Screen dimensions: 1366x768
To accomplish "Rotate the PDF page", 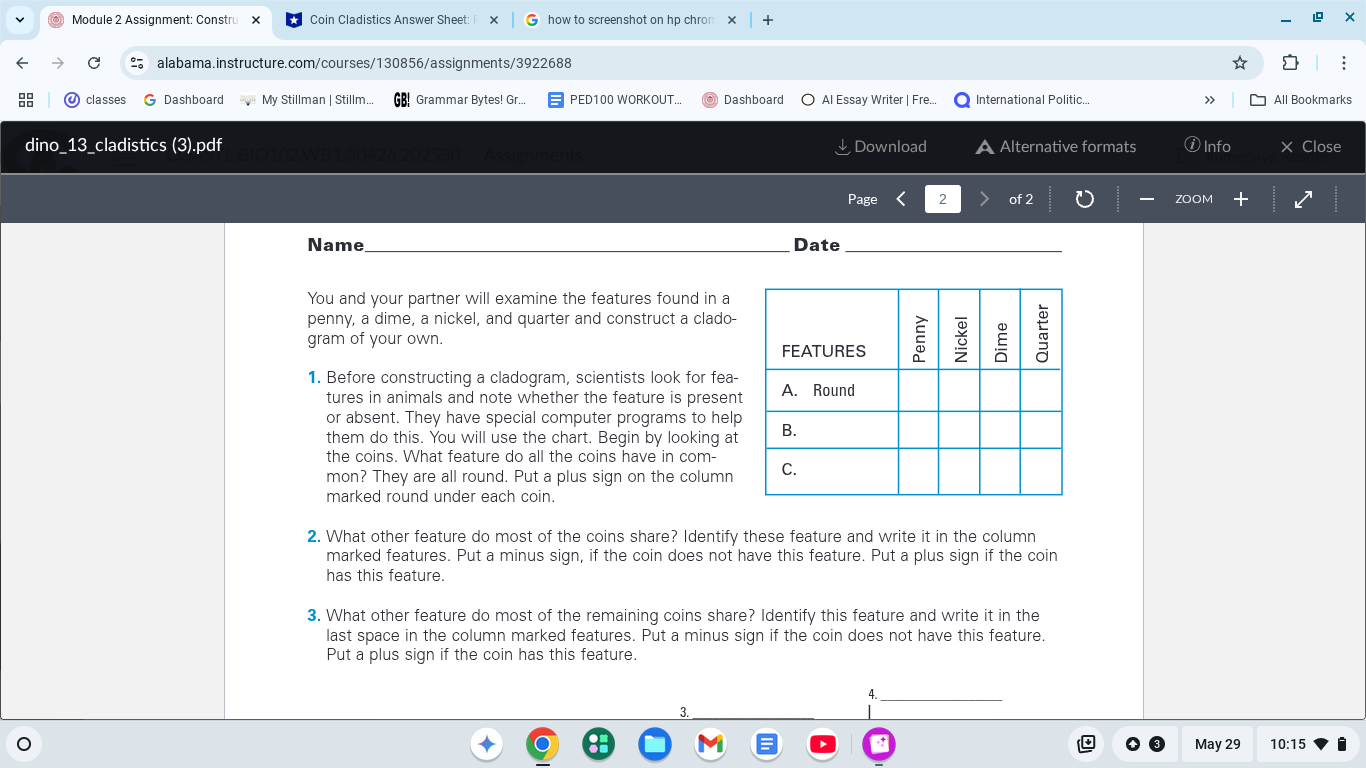I will (x=1084, y=199).
